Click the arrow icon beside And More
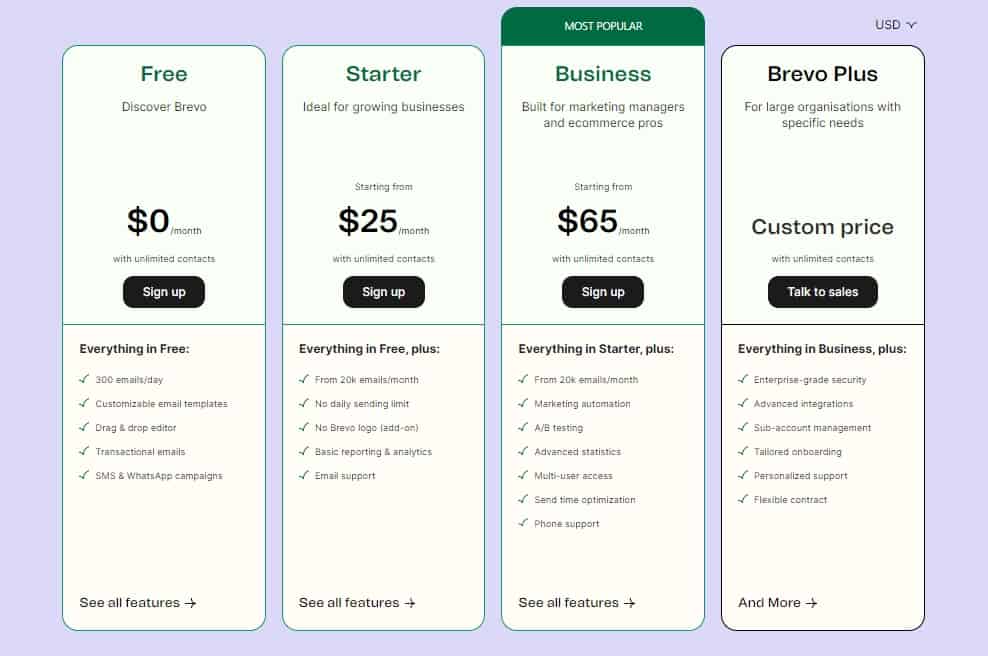 point(812,603)
